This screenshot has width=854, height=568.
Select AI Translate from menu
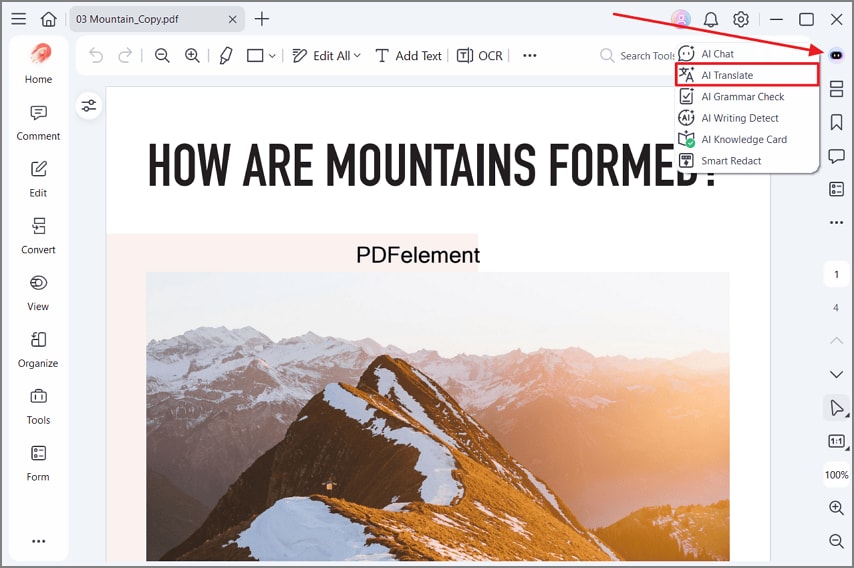[747, 75]
